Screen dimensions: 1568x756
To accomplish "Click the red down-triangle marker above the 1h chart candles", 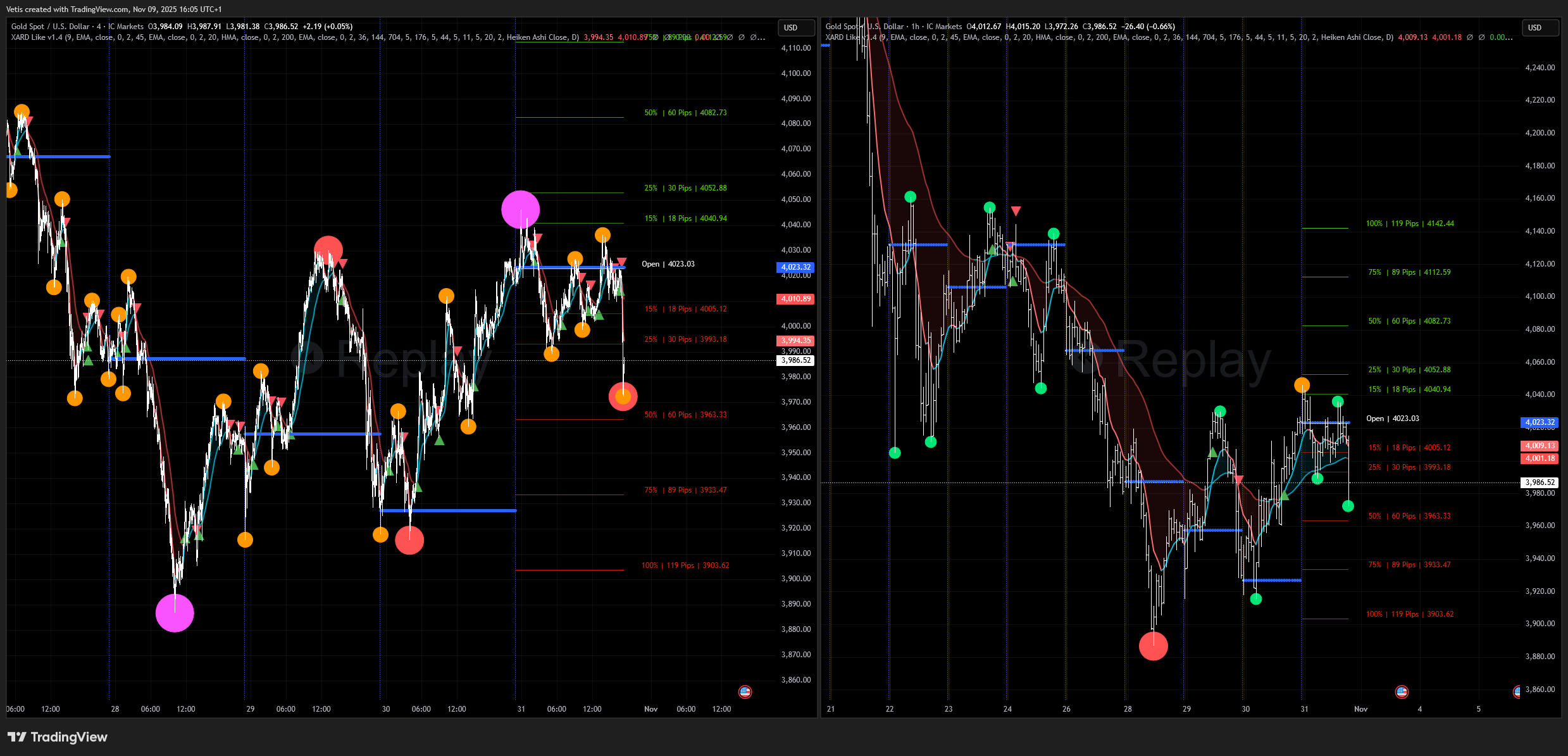I will coord(1016,211).
